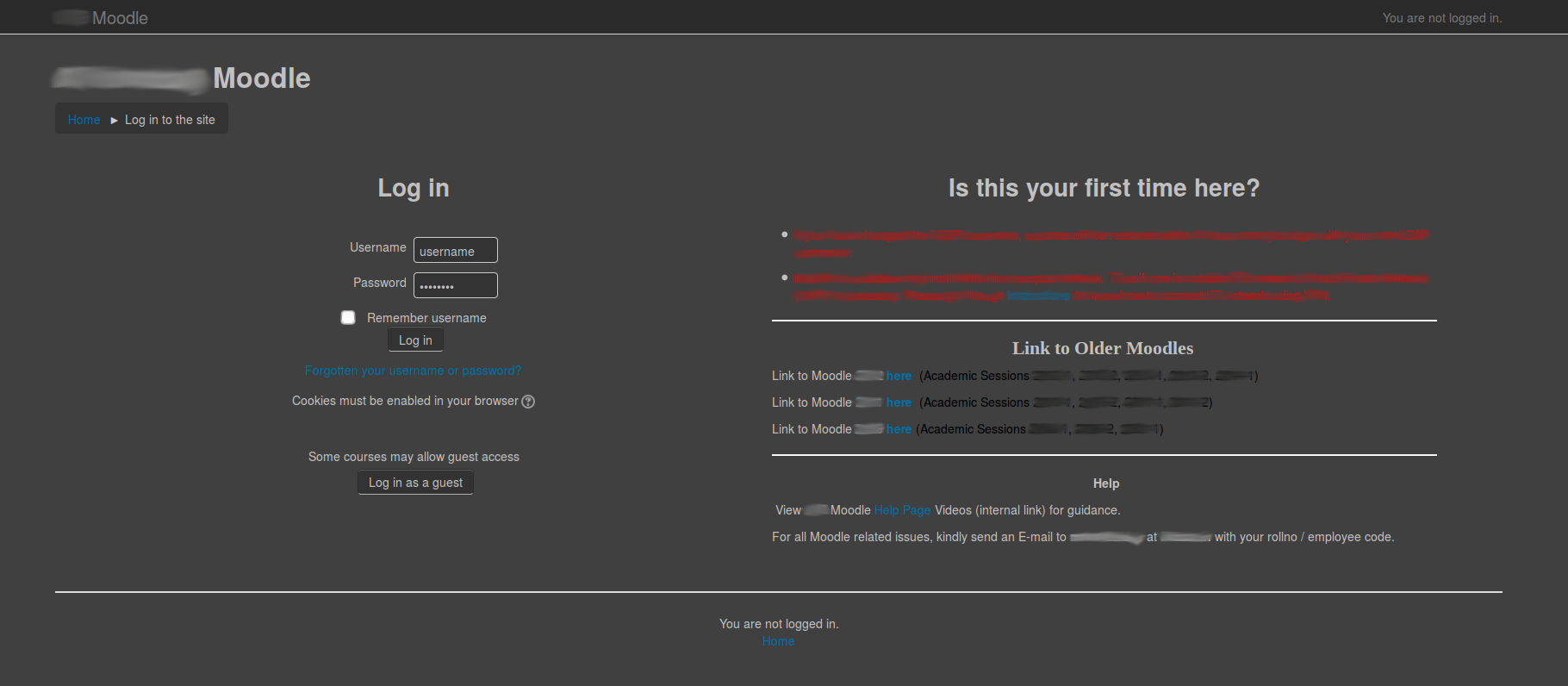Select 'Is this your first time here?' heading
This screenshot has height=686, width=1568.
tap(1104, 188)
